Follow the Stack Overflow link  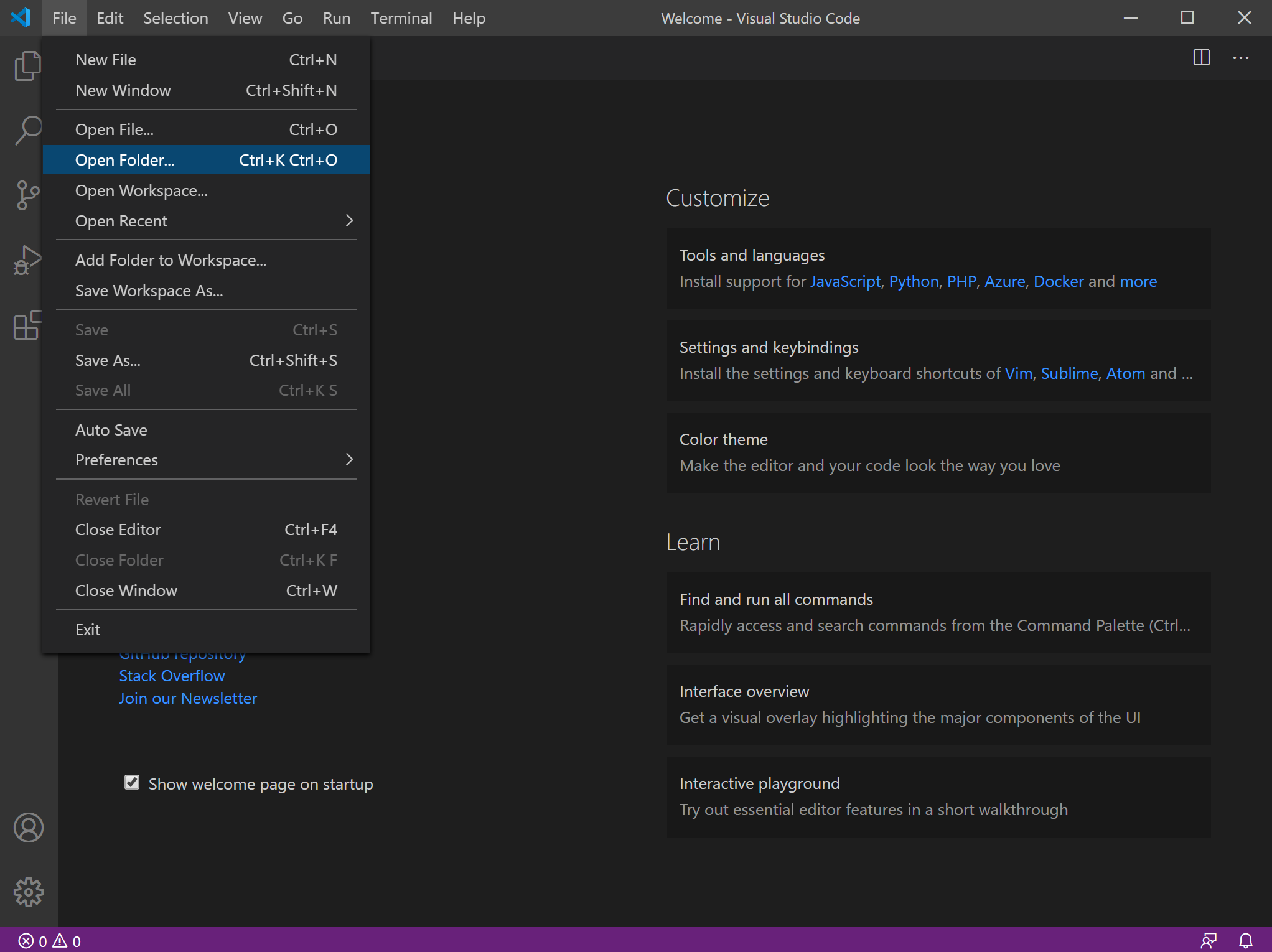[172, 676]
